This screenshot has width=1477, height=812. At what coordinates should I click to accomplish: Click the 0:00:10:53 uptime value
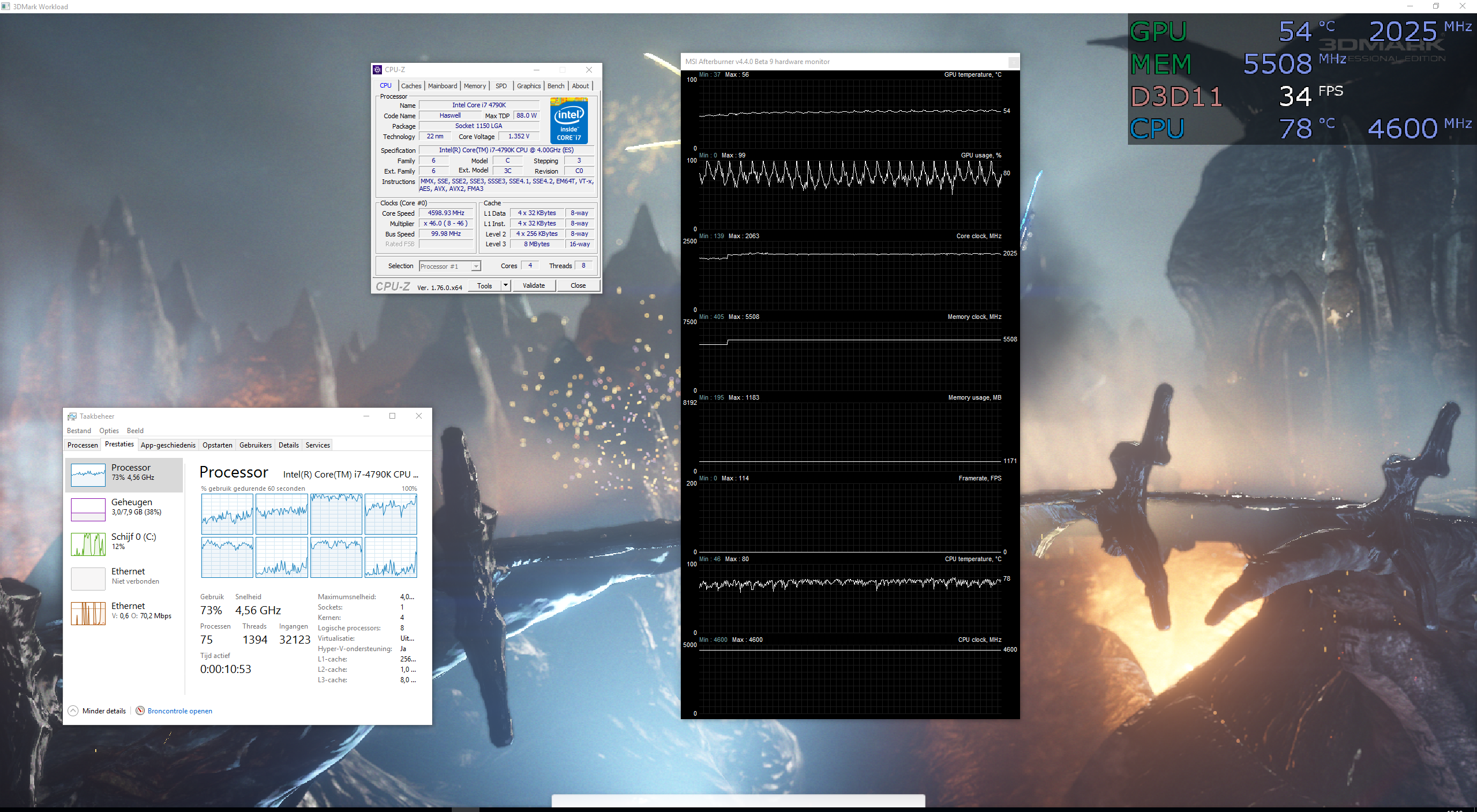coord(226,669)
